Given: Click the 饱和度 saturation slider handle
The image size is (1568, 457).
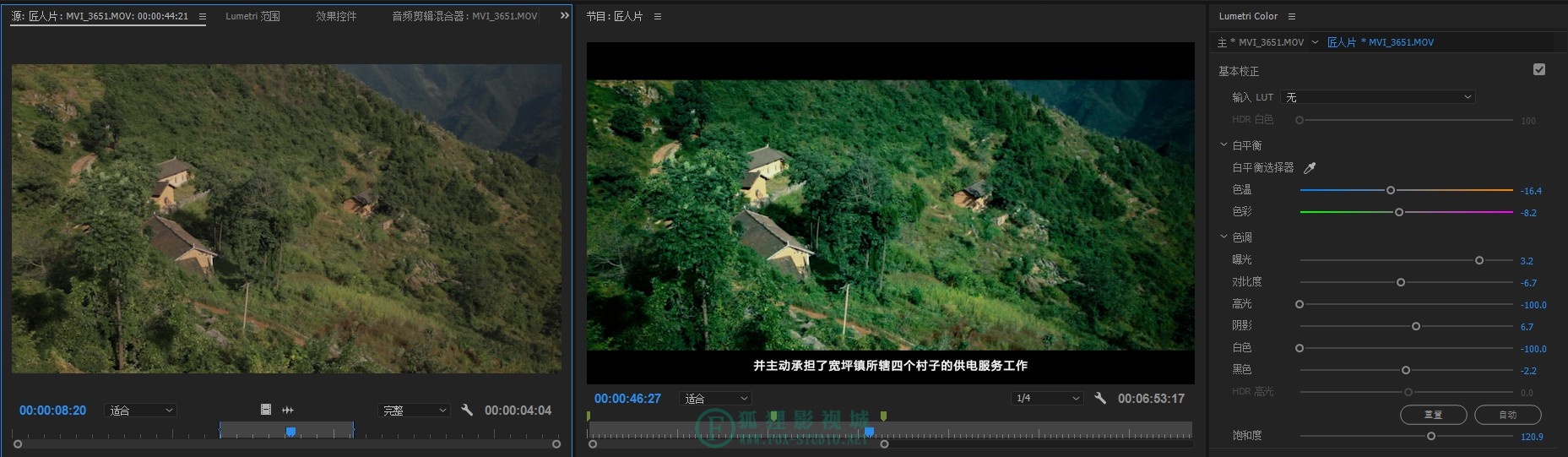Looking at the screenshot, I should click(x=1431, y=436).
